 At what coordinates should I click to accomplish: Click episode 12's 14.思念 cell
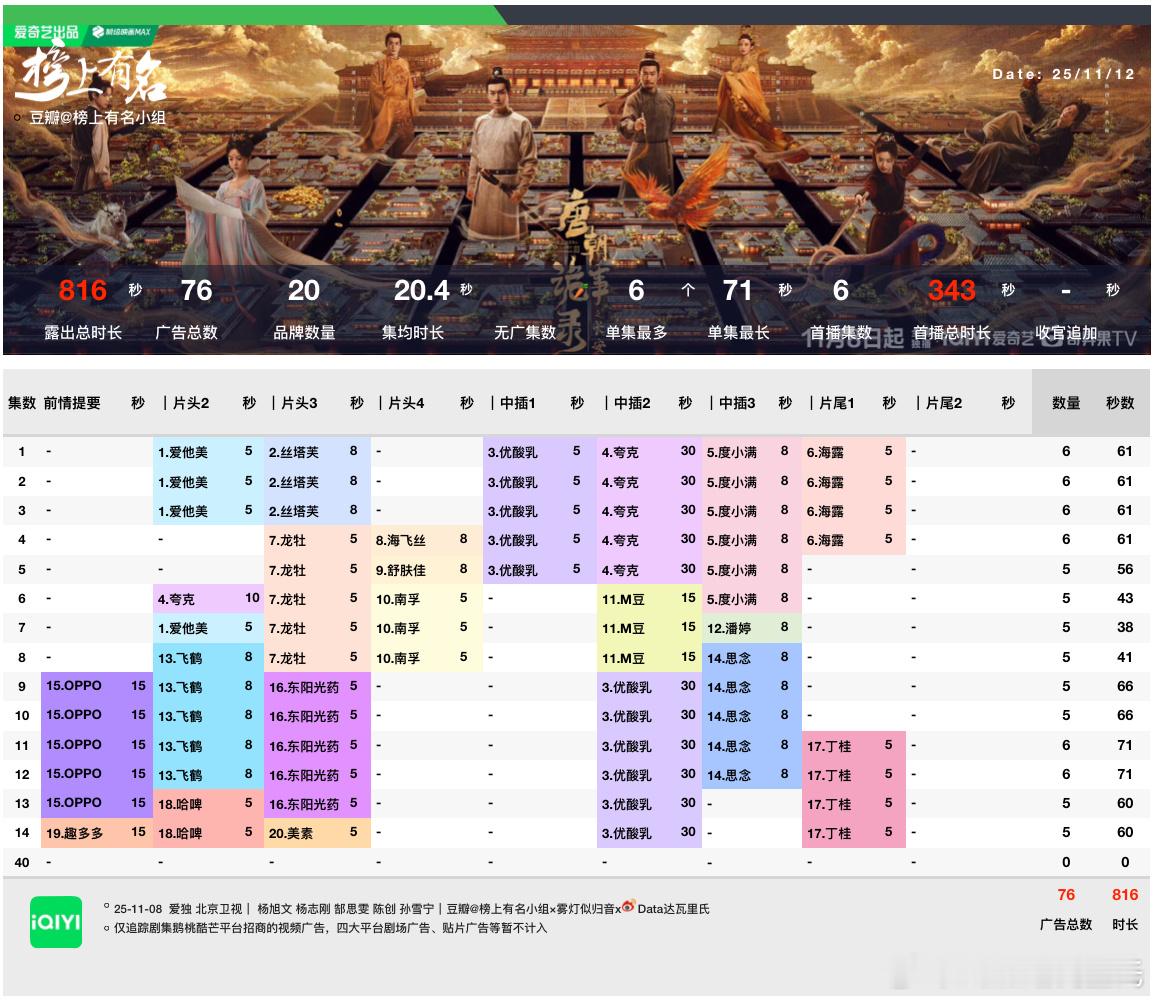[751, 774]
